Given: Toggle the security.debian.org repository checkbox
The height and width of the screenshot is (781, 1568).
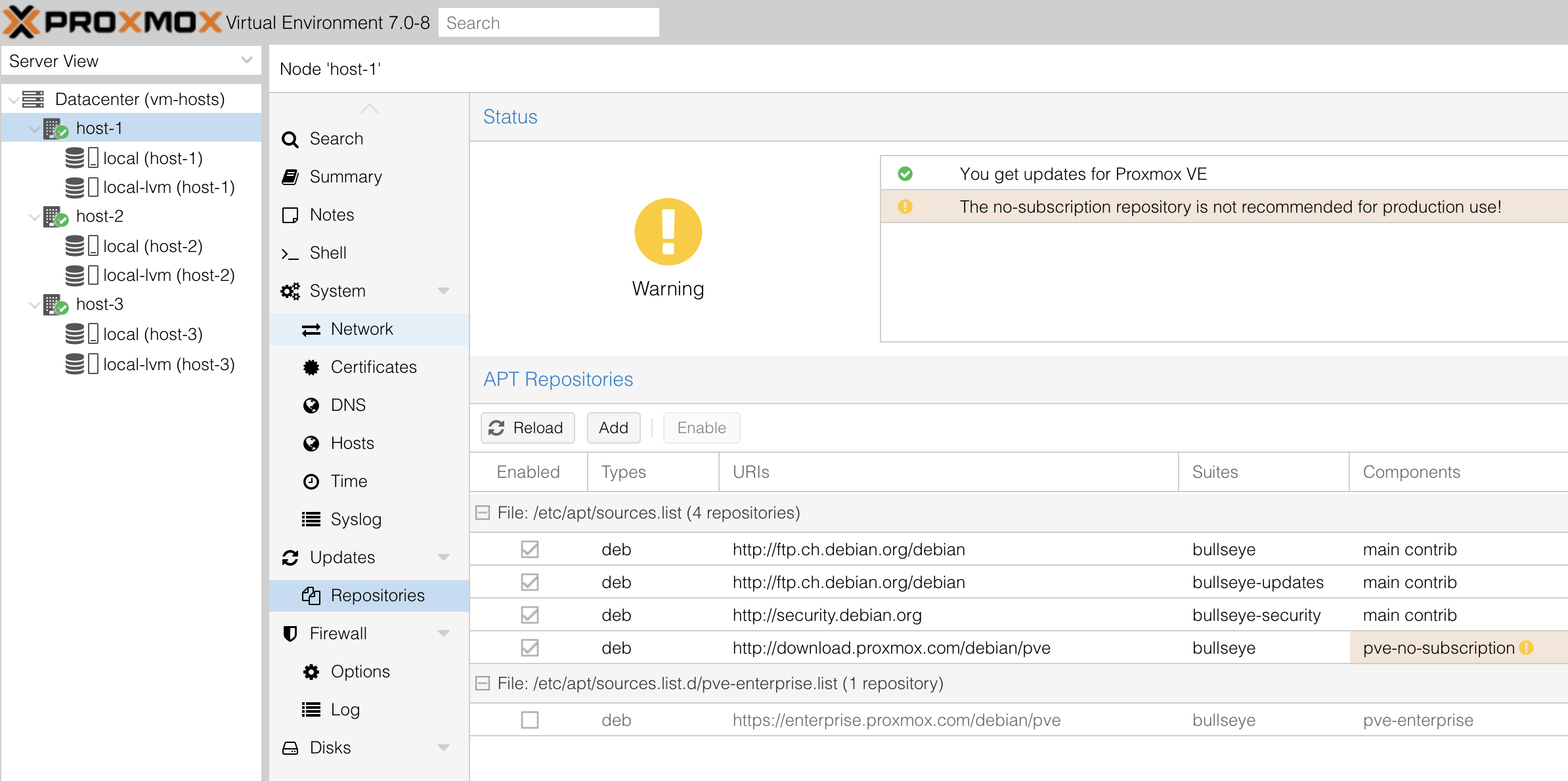Looking at the screenshot, I should [x=530, y=615].
